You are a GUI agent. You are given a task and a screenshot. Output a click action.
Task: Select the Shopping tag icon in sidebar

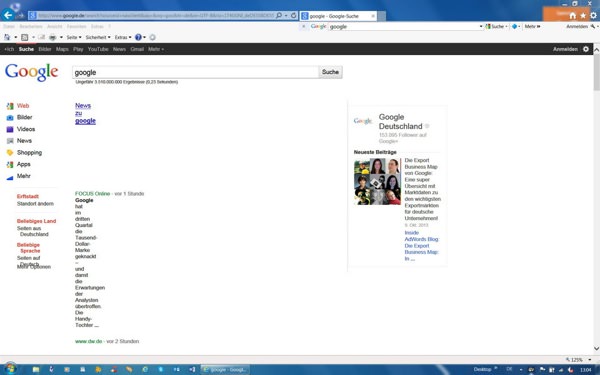pyautogui.click(x=10, y=153)
